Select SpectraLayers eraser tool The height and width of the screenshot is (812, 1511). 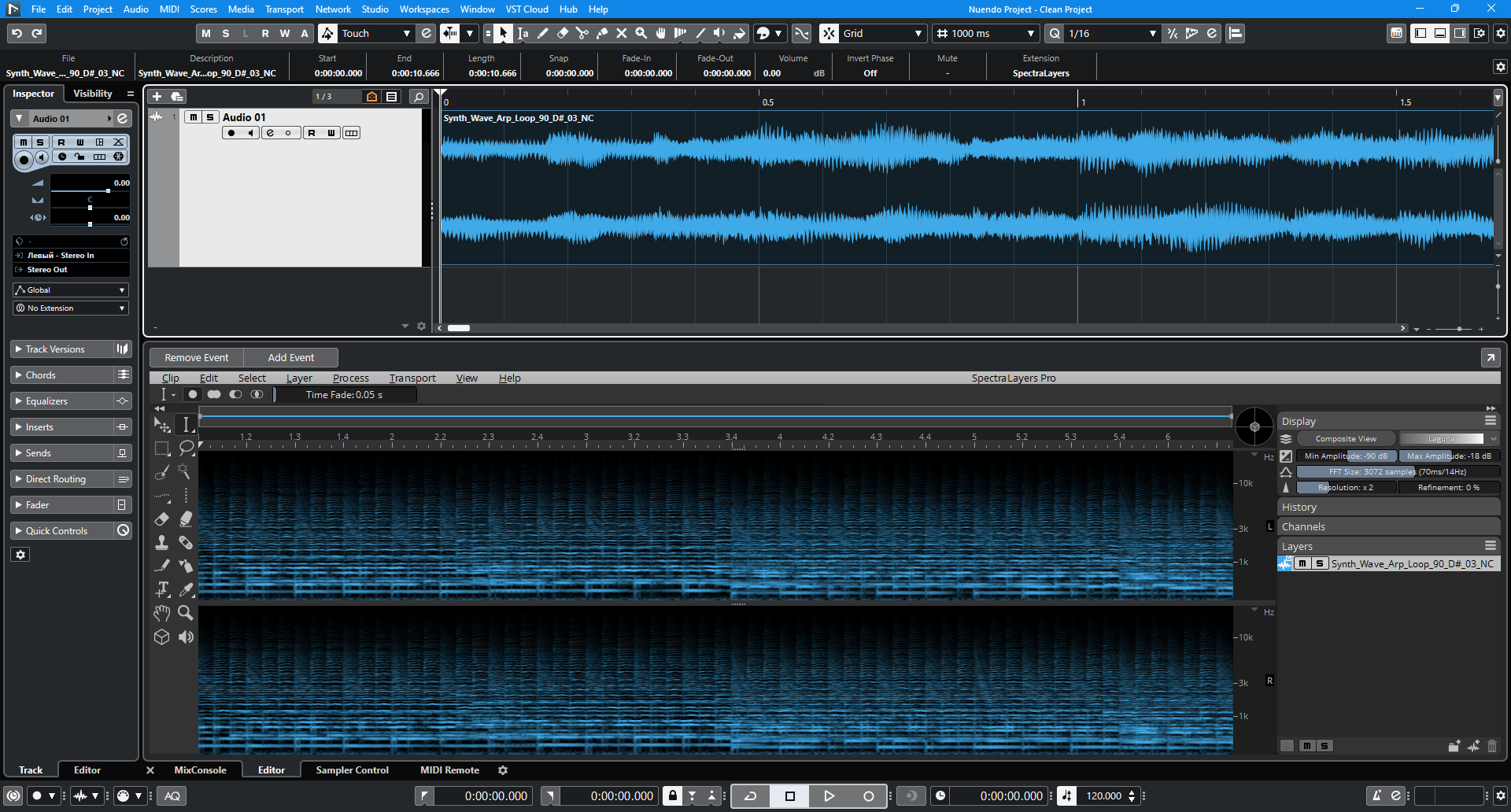tap(162, 519)
